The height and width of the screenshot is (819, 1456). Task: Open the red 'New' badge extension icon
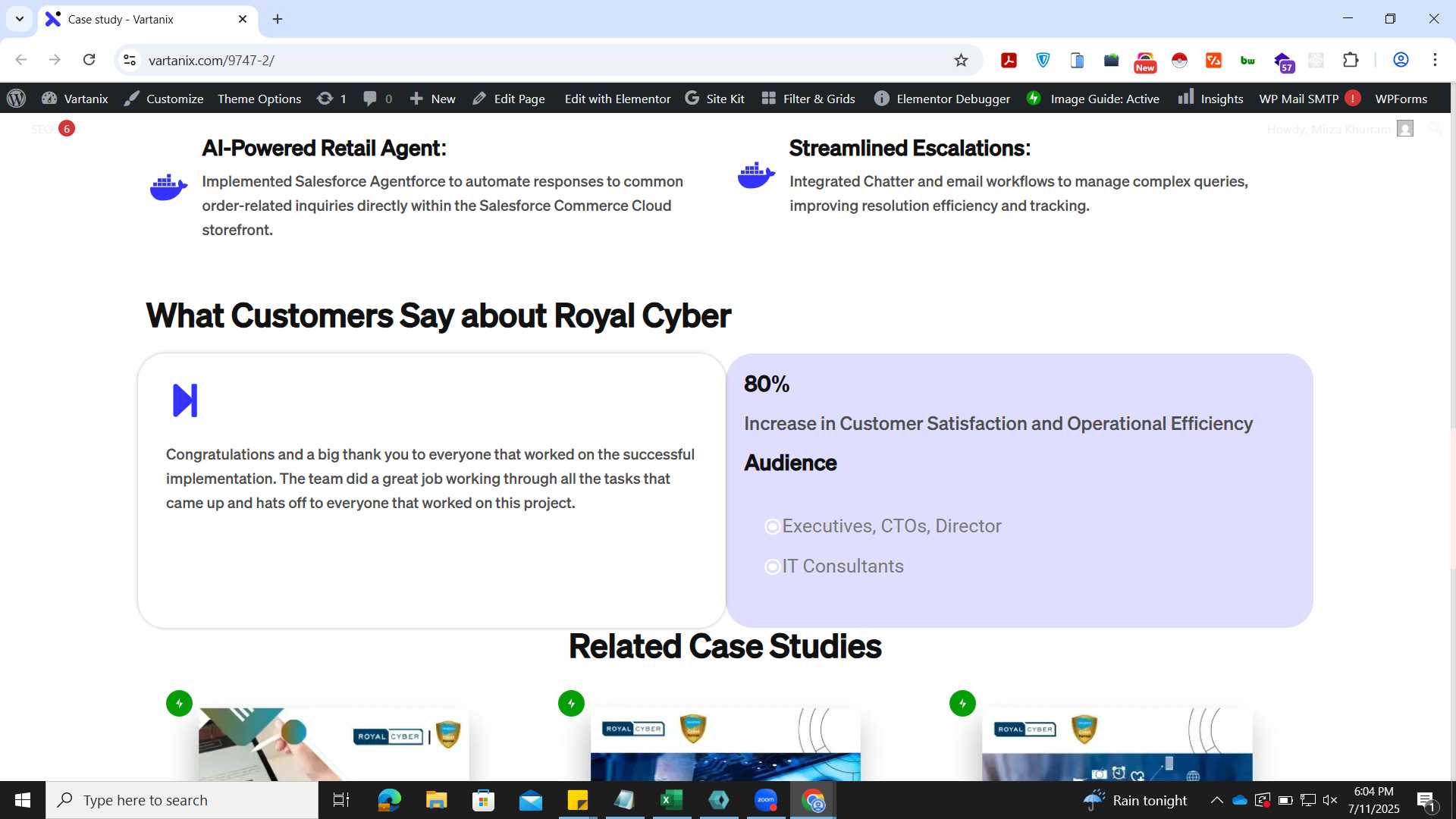(1145, 61)
